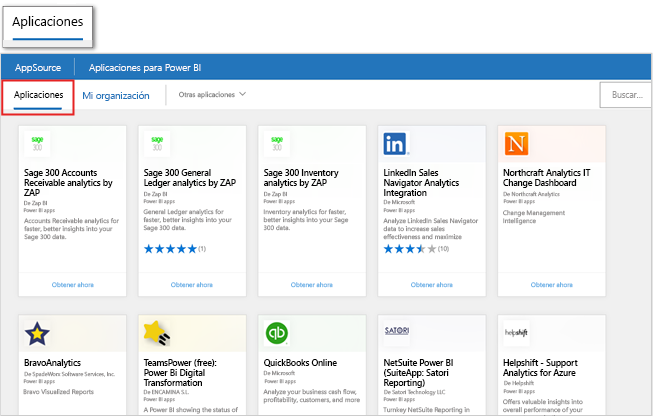Click Obtener ahora for Northcraft Analytics

[x=551, y=285]
